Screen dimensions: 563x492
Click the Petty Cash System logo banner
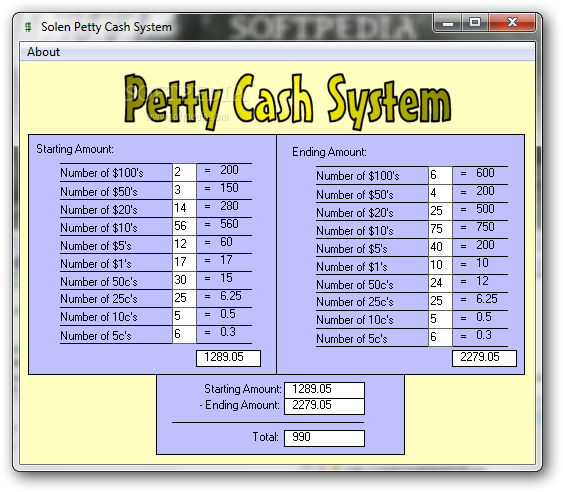coord(287,102)
